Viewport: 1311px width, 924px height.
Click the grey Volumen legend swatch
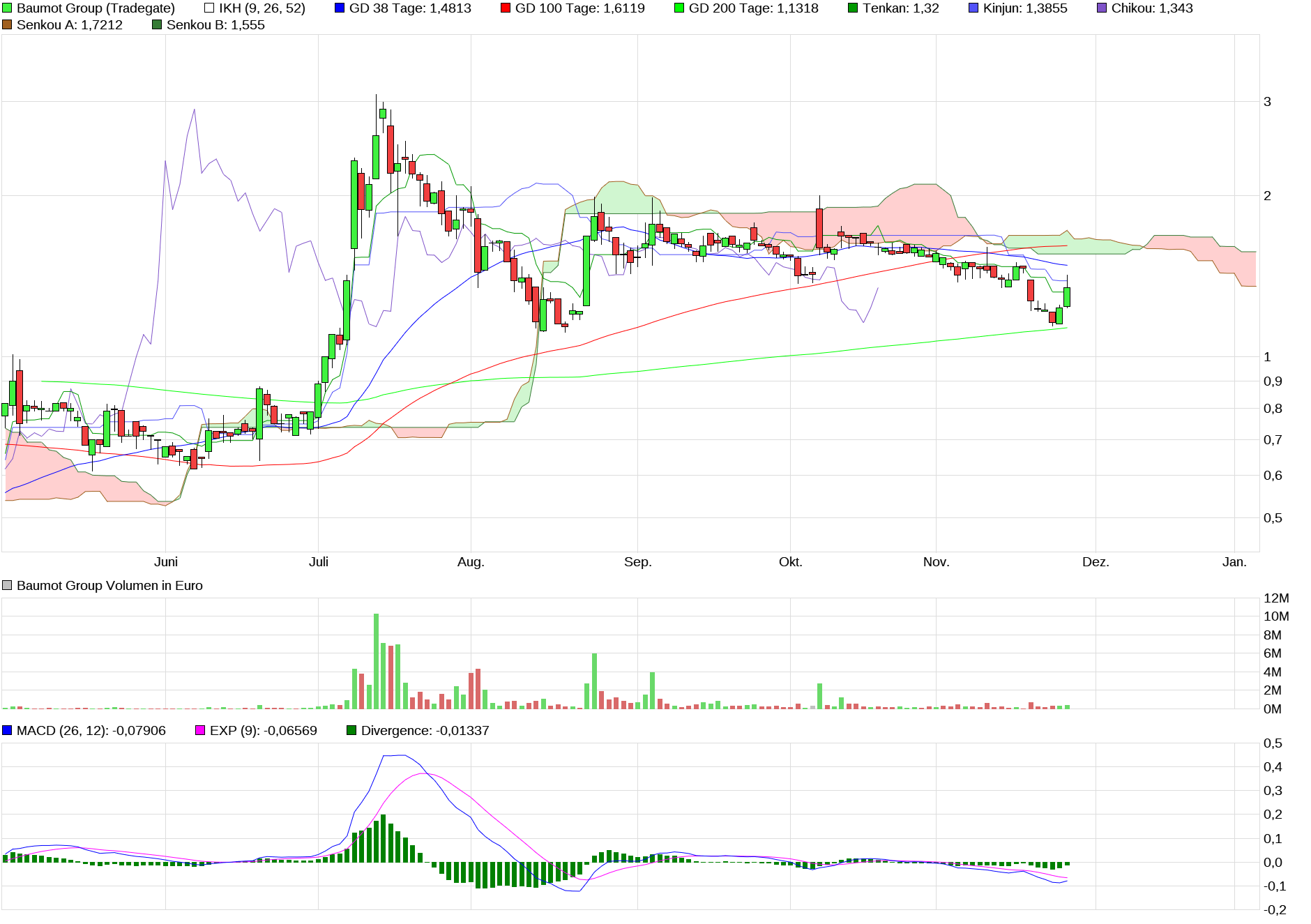point(7,586)
